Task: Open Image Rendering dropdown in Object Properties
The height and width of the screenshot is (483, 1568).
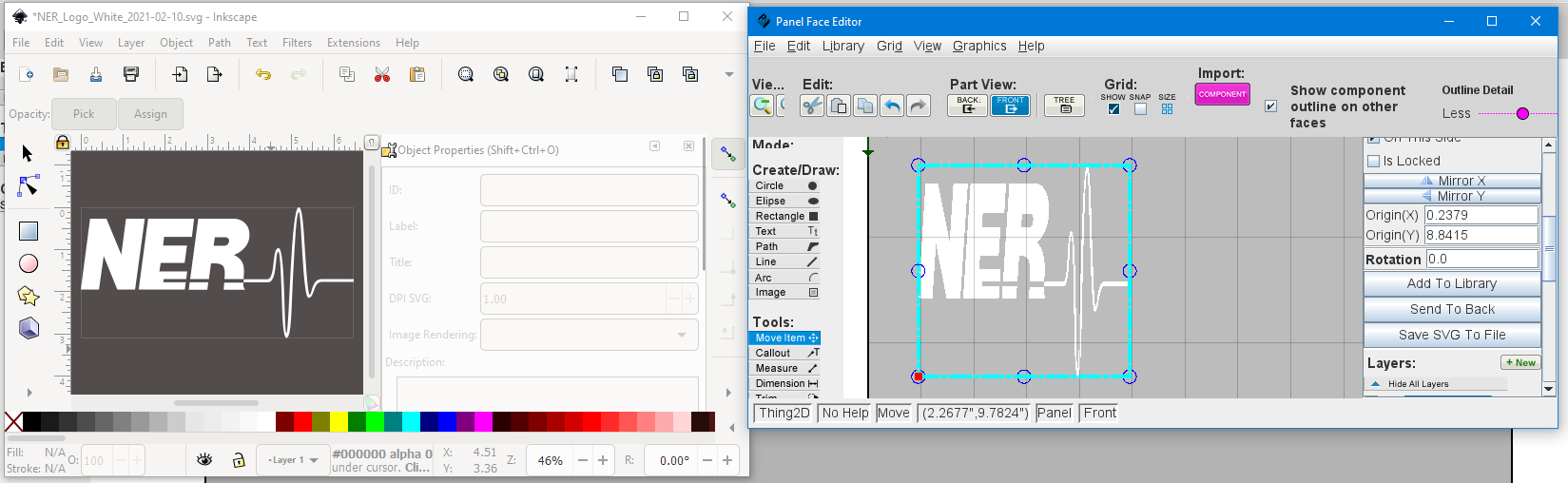Action: click(589, 335)
